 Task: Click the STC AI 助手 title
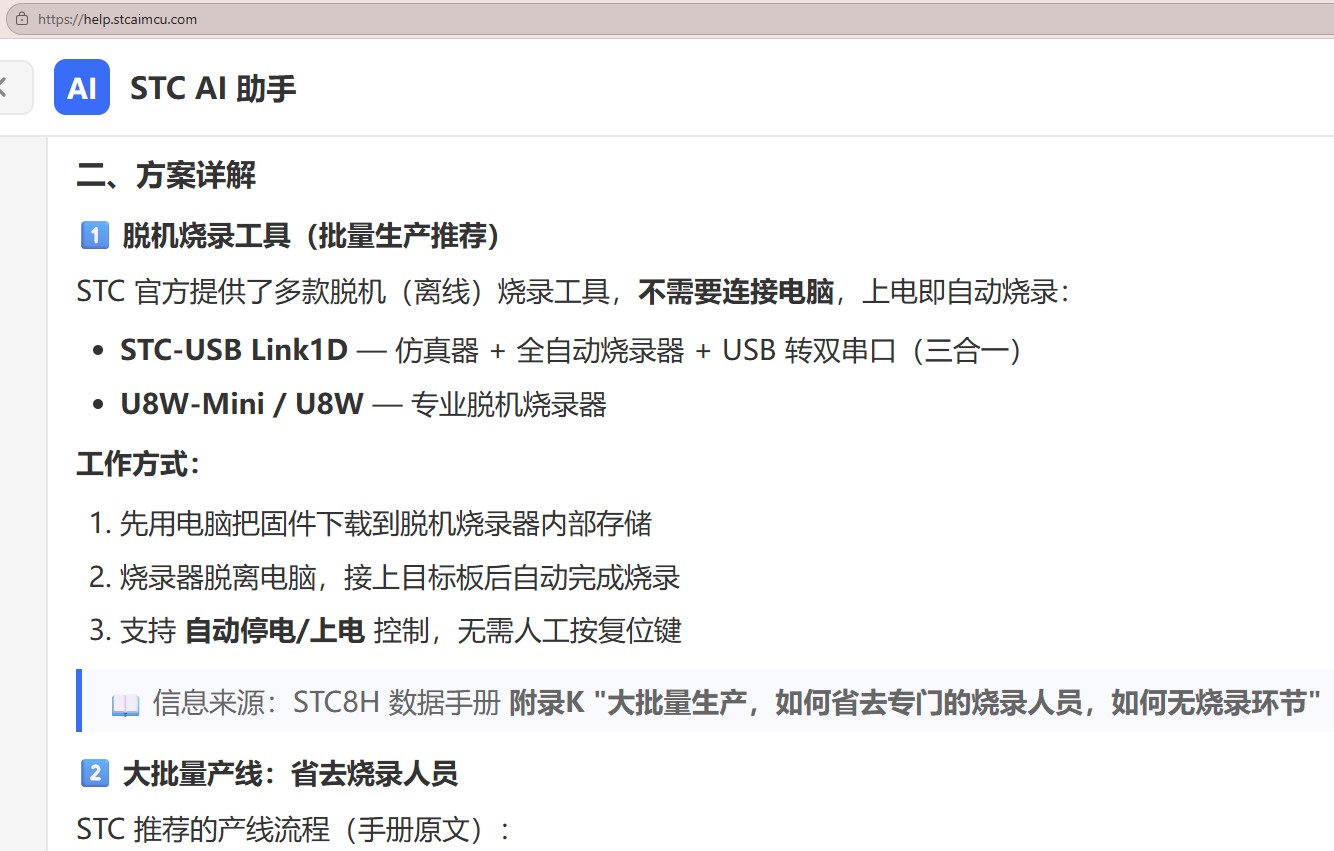click(x=213, y=88)
